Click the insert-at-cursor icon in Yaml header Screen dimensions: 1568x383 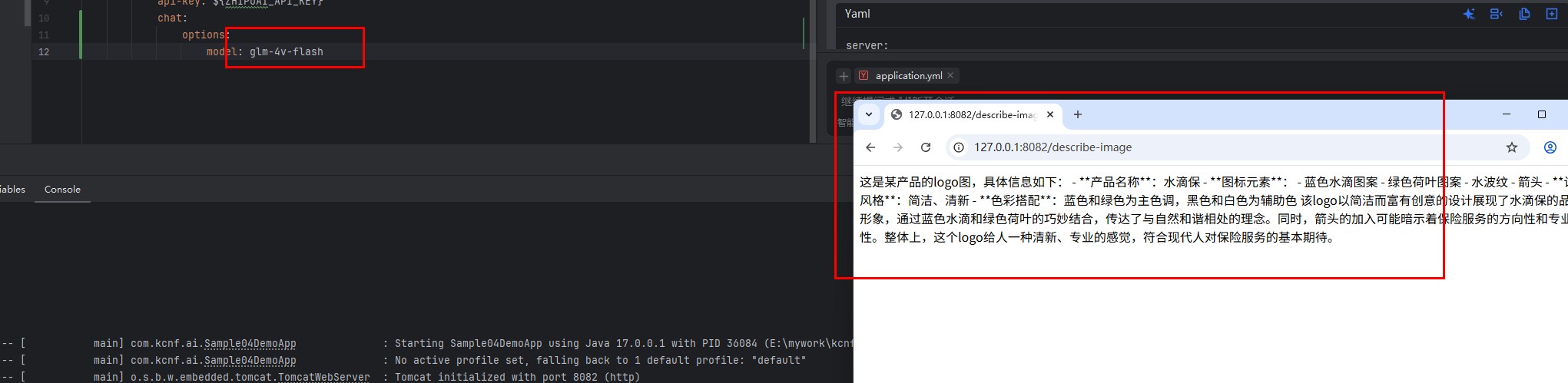click(1496, 14)
